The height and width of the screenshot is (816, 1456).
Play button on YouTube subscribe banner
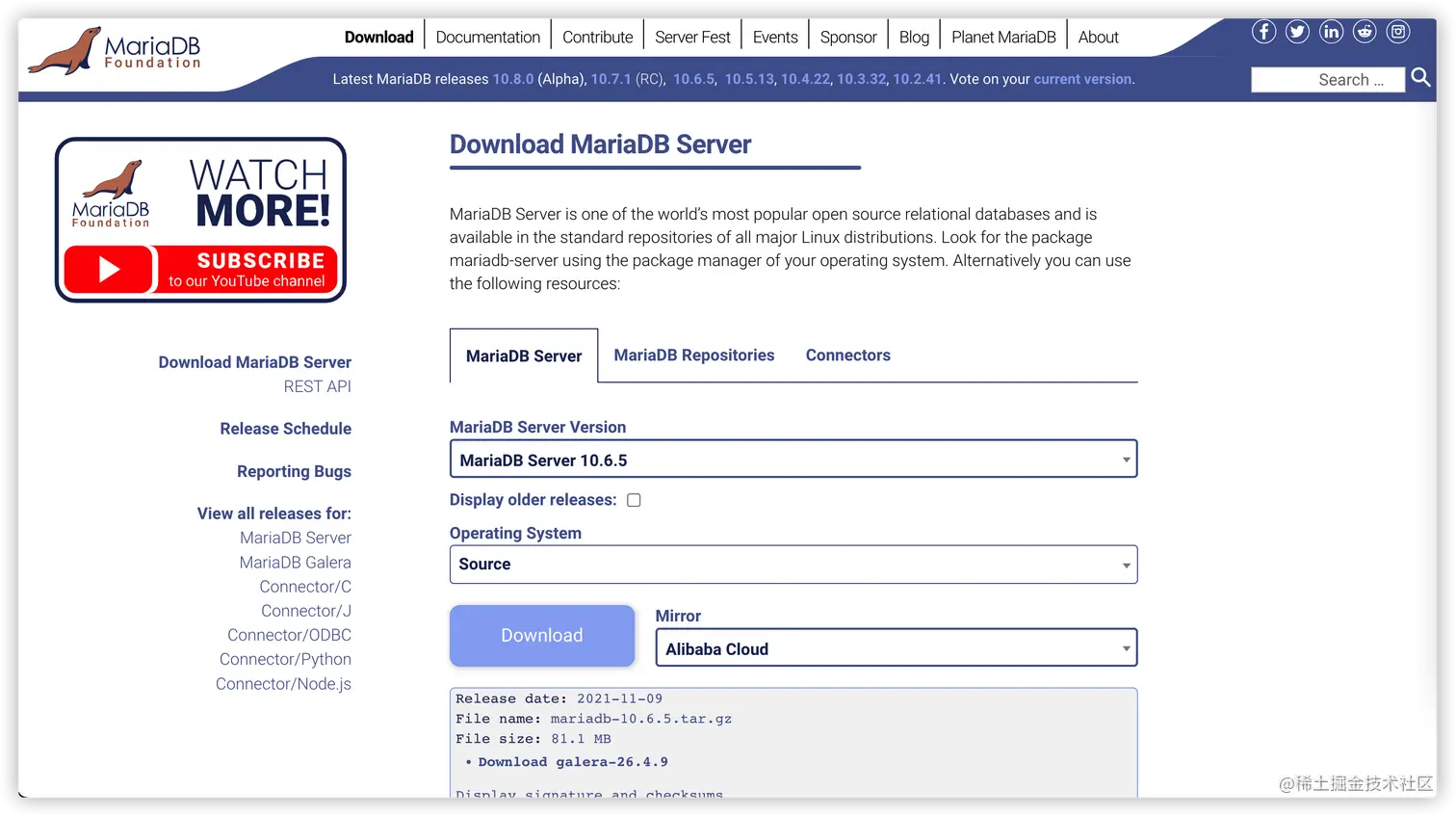(109, 270)
